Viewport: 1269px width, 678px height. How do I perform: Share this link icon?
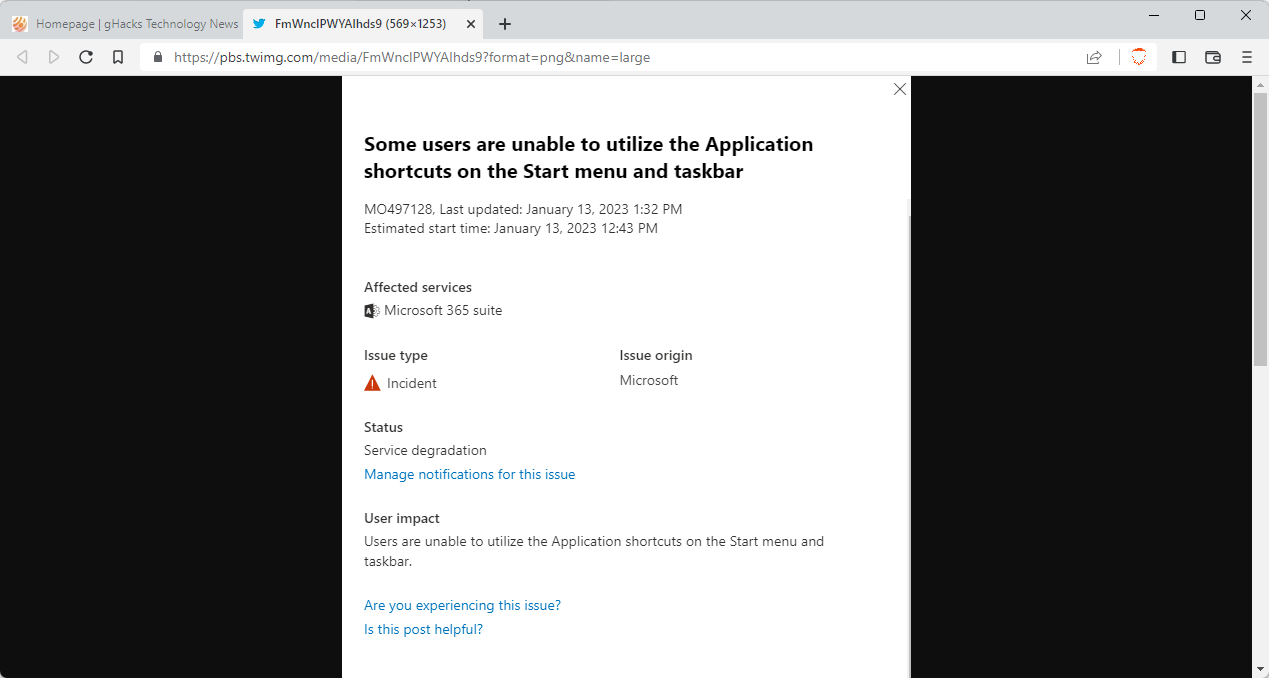coord(1094,58)
